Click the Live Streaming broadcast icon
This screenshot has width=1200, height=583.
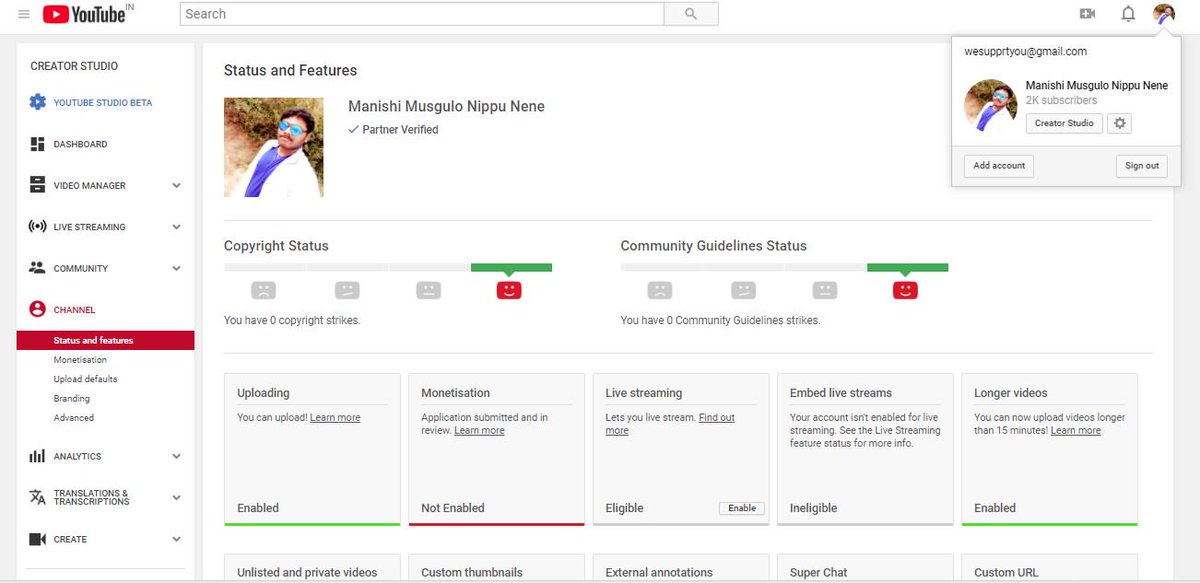point(38,227)
